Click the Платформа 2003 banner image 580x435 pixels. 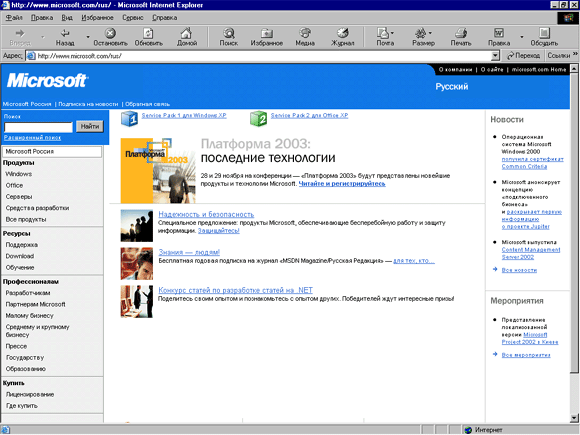(x=158, y=171)
